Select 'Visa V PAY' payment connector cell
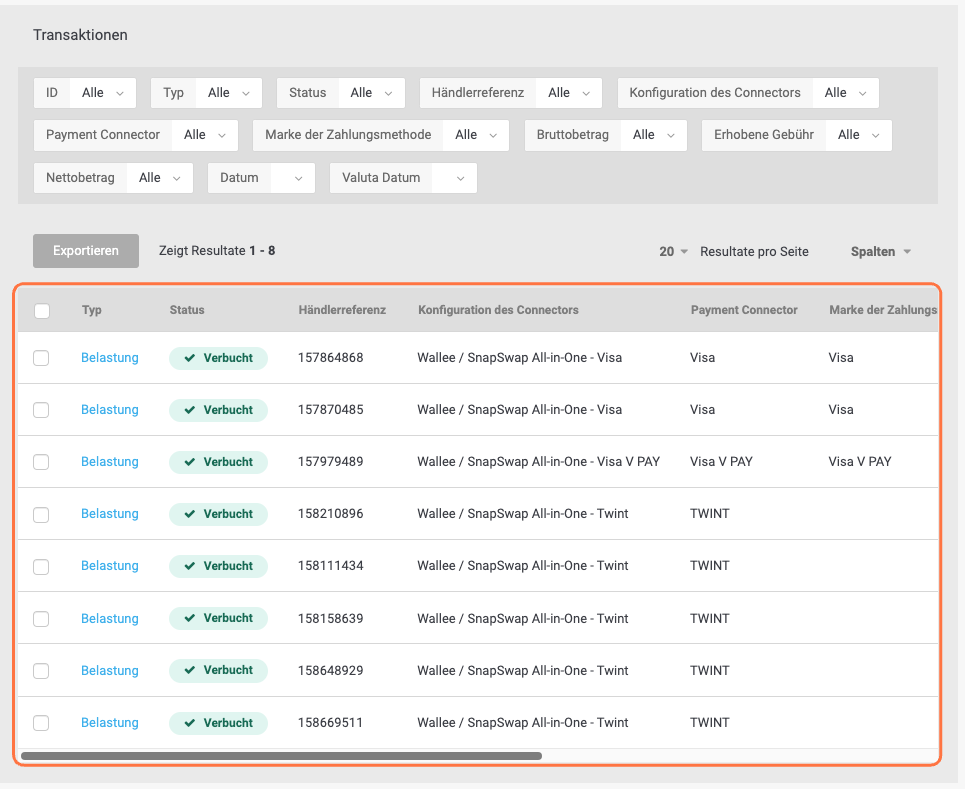This screenshot has width=965, height=789. click(721, 462)
